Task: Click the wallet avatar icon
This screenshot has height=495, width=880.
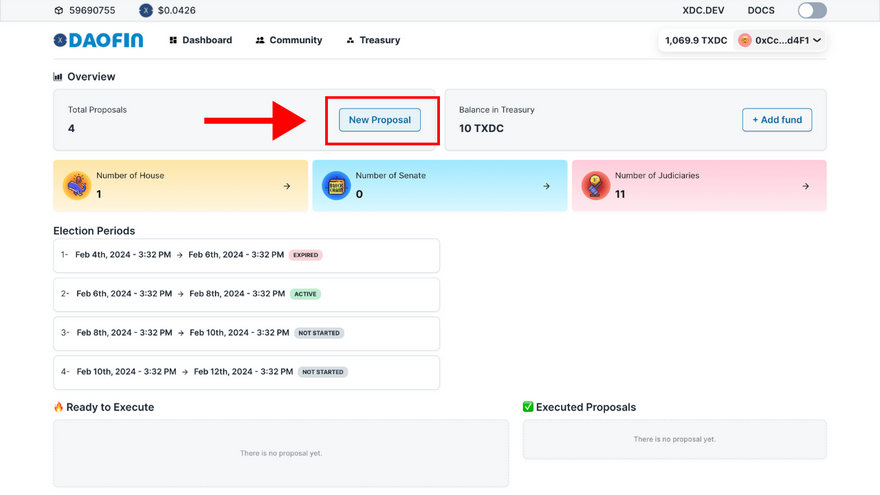Action: coord(744,40)
